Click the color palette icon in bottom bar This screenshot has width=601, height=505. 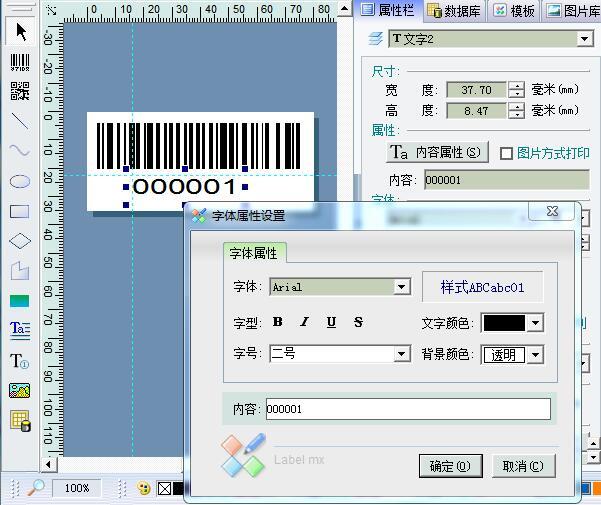[x=144, y=488]
